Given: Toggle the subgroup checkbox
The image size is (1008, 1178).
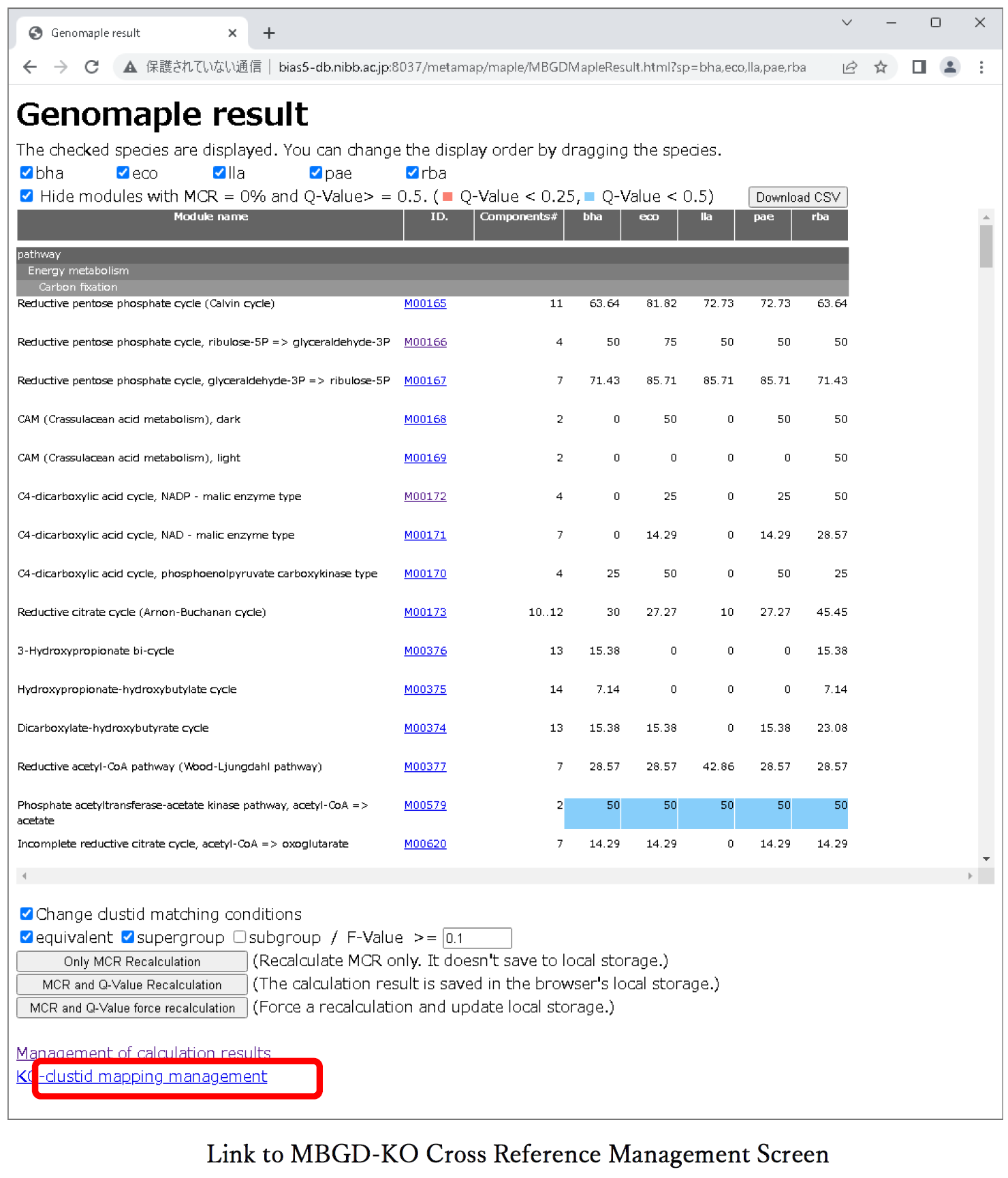Looking at the screenshot, I should [240, 937].
